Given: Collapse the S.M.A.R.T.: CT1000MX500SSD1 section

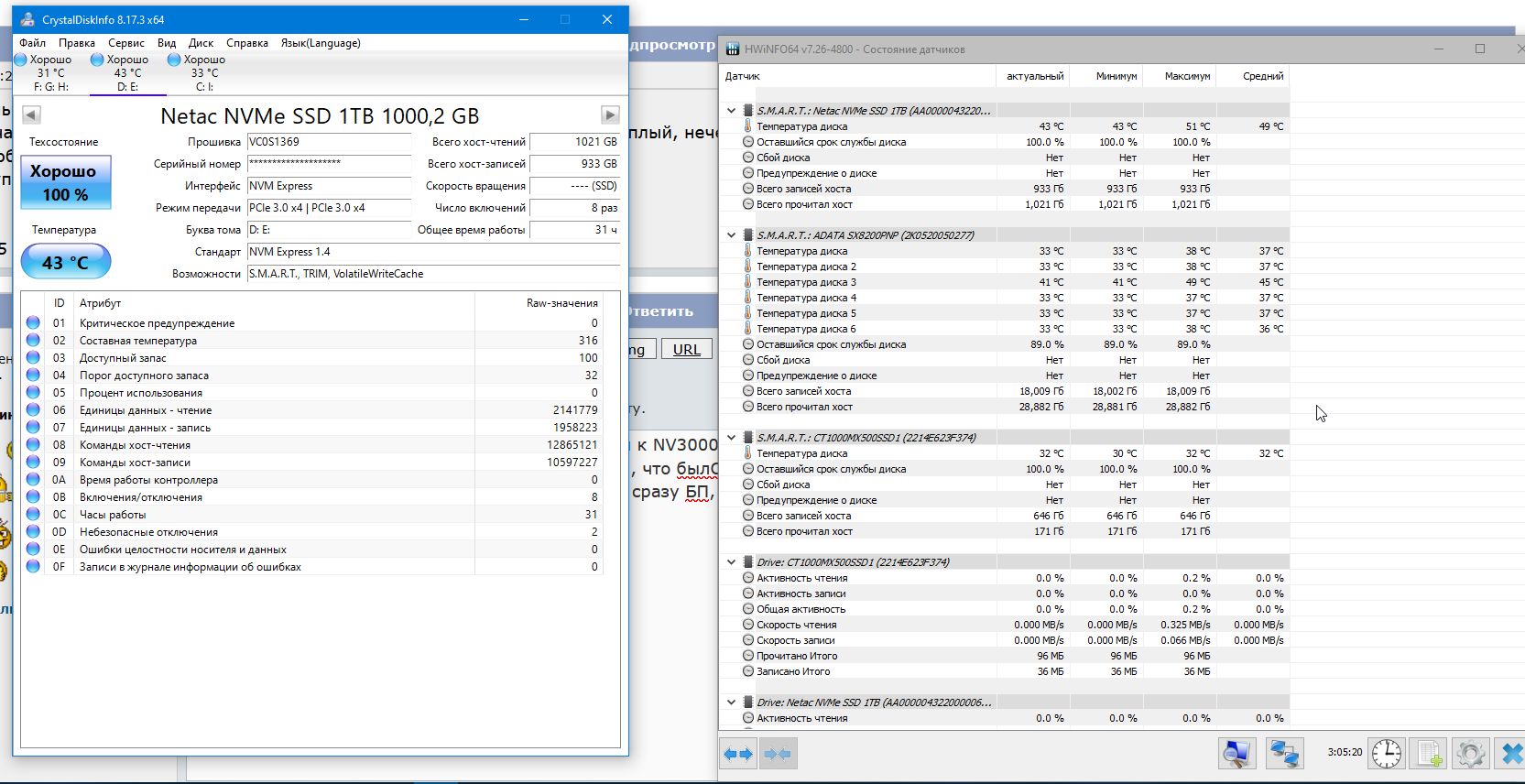Looking at the screenshot, I should pyautogui.click(x=731, y=438).
